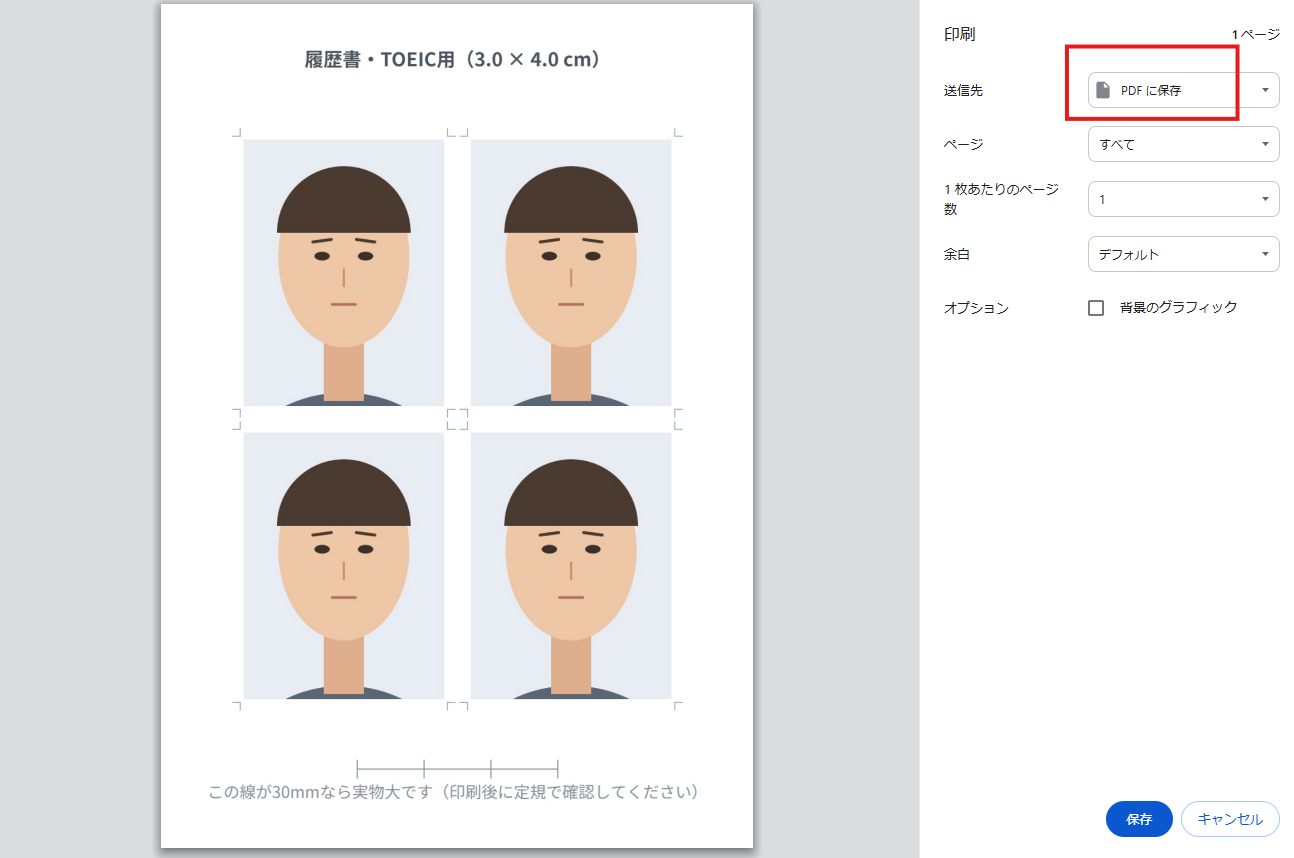Click the 1 枚あたりのページ数 label
Image resolution: width=1294 pixels, height=858 pixels.
[1002, 199]
